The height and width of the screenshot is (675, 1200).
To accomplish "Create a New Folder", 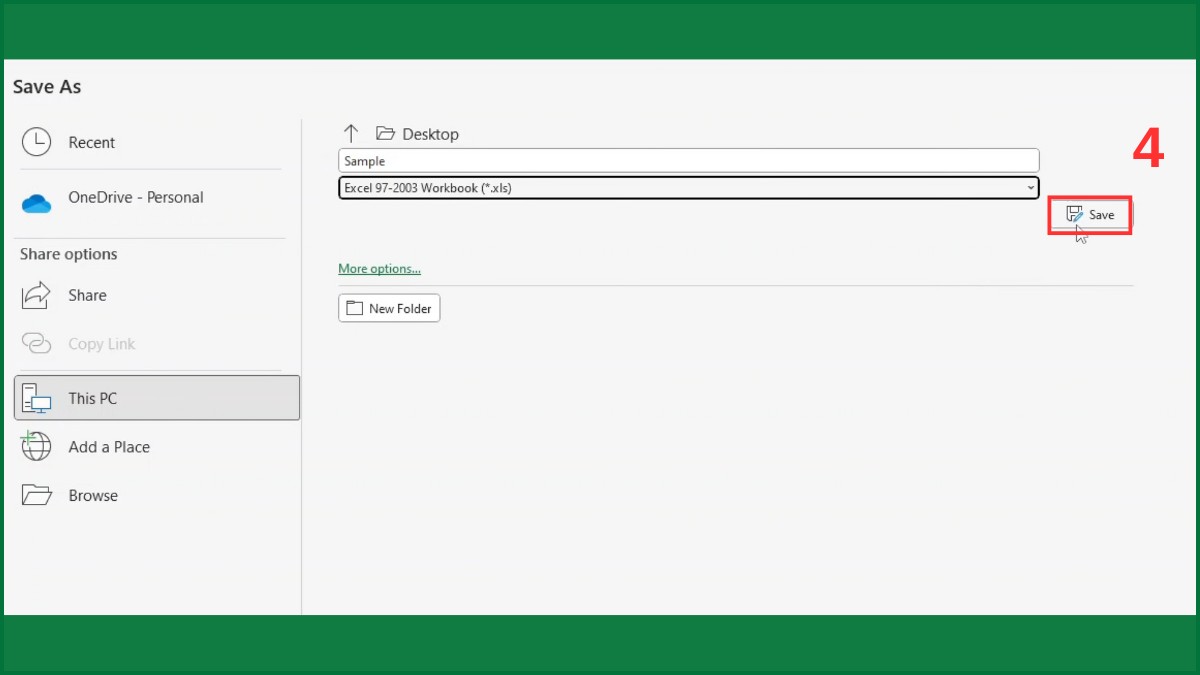I will (389, 308).
